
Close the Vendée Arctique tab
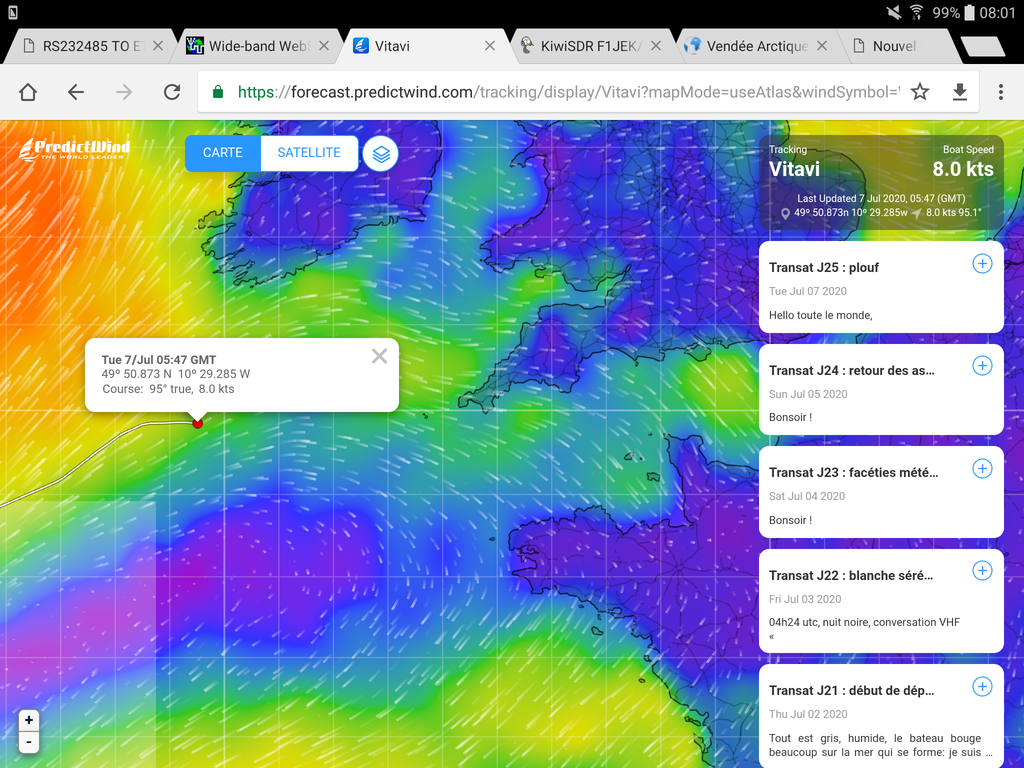(822, 46)
